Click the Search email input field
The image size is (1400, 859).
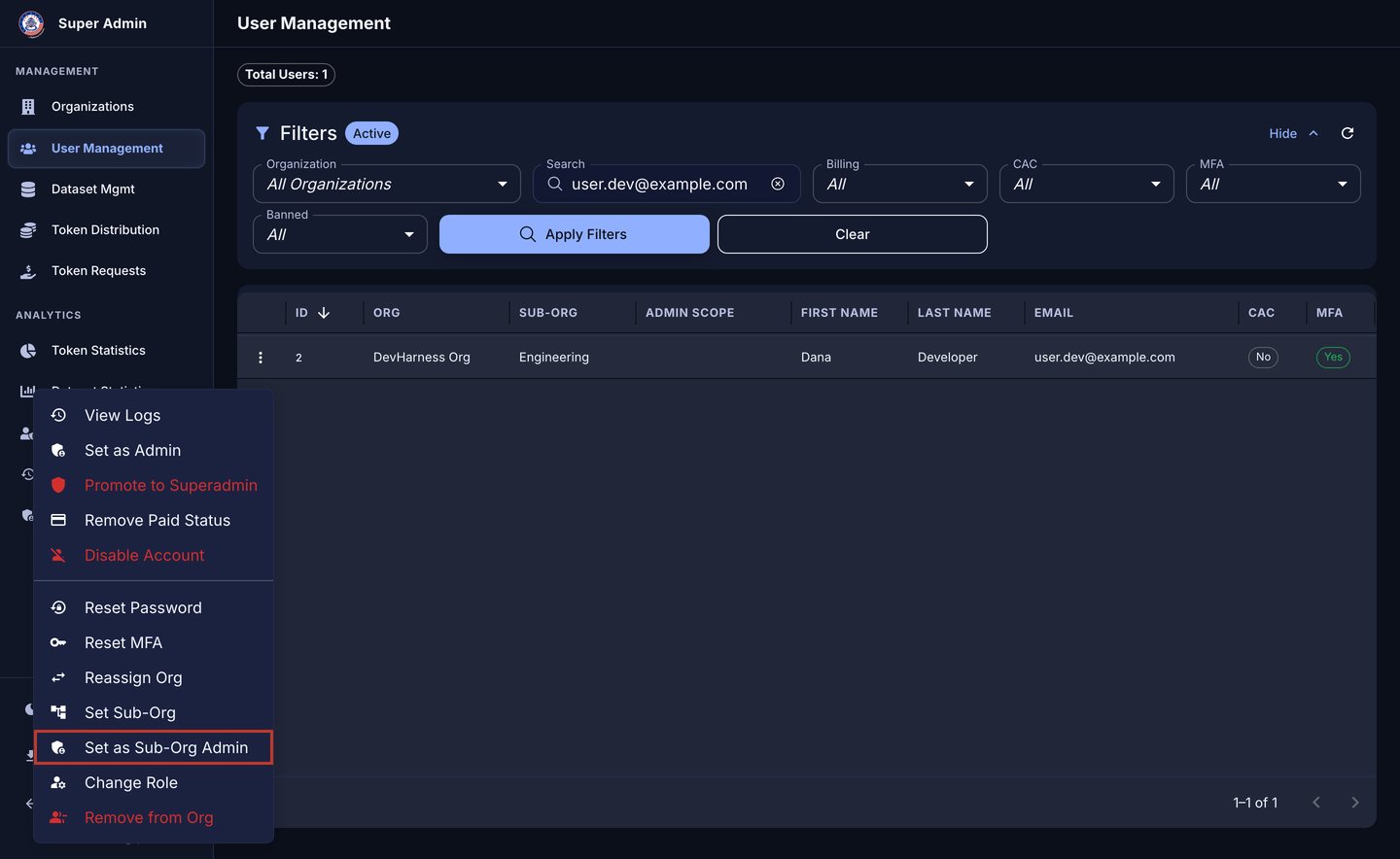(667, 184)
